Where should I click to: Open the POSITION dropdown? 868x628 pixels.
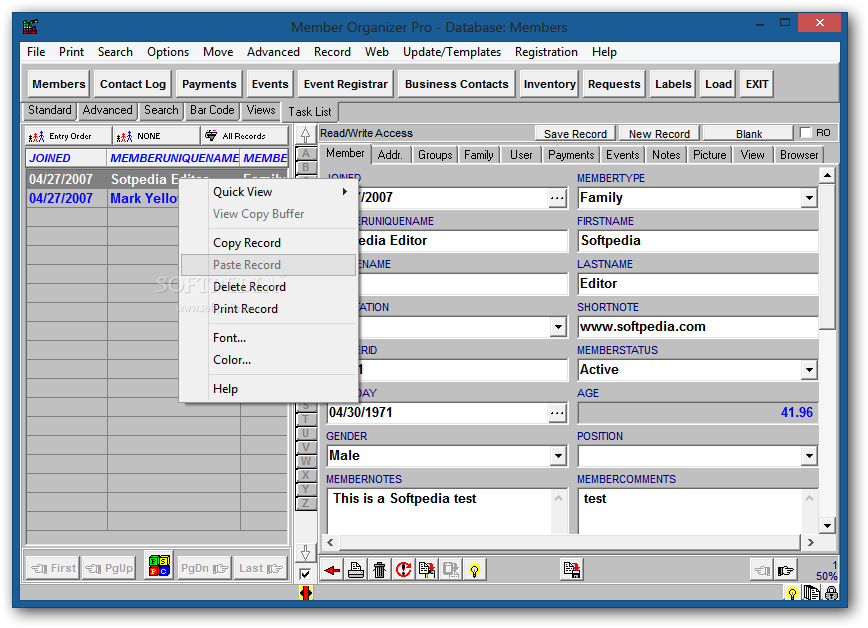809,456
